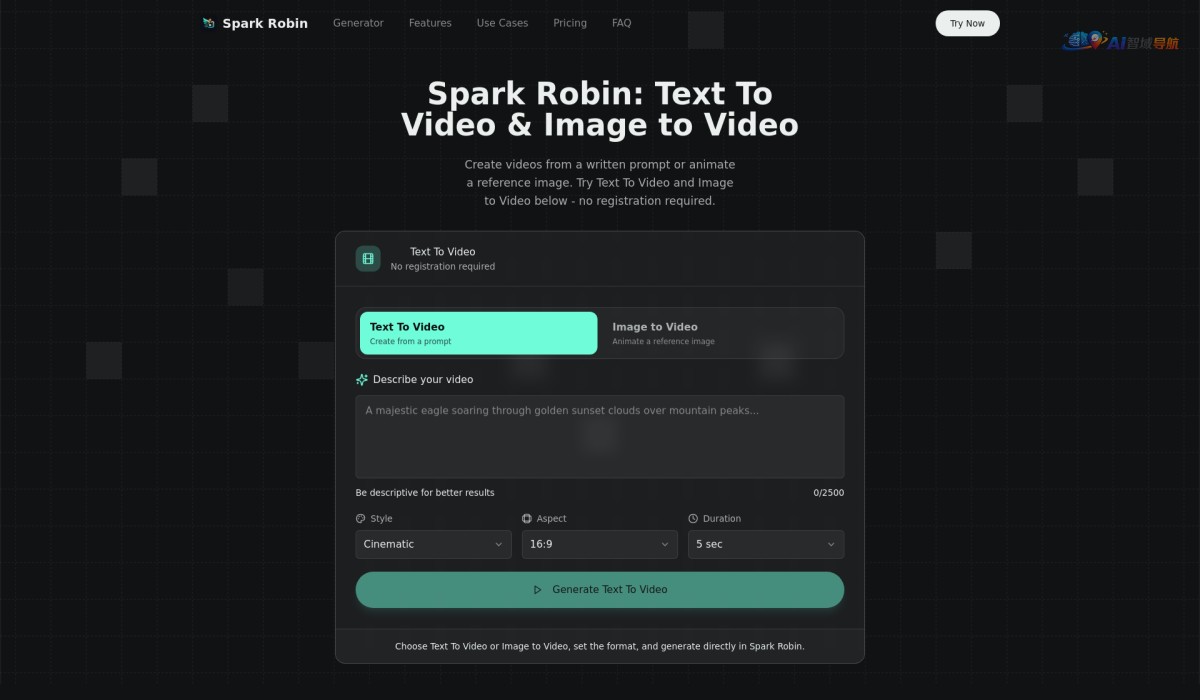Focus the video description prompt text area

pos(600,436)
